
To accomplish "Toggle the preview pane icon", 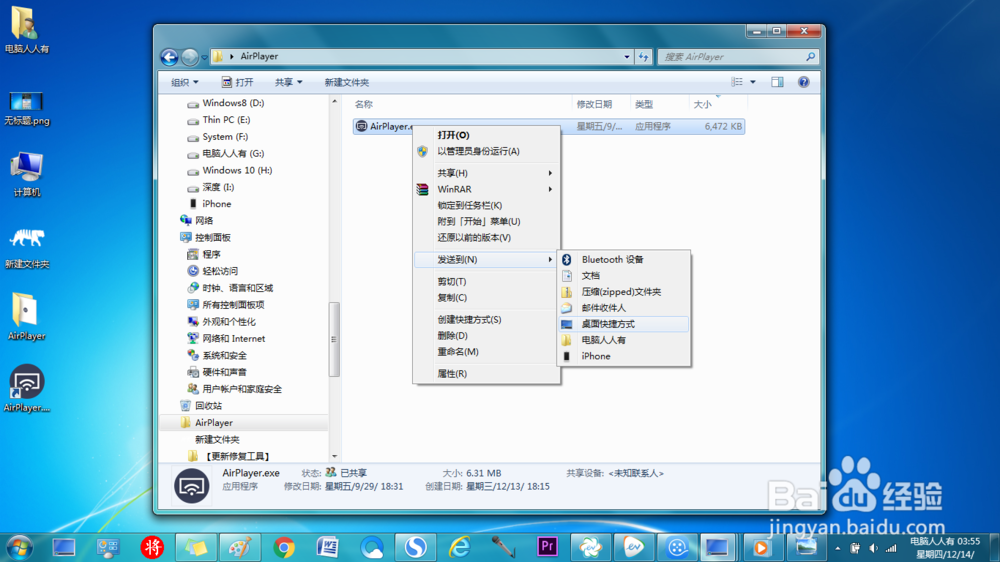I will click(777, 82).
